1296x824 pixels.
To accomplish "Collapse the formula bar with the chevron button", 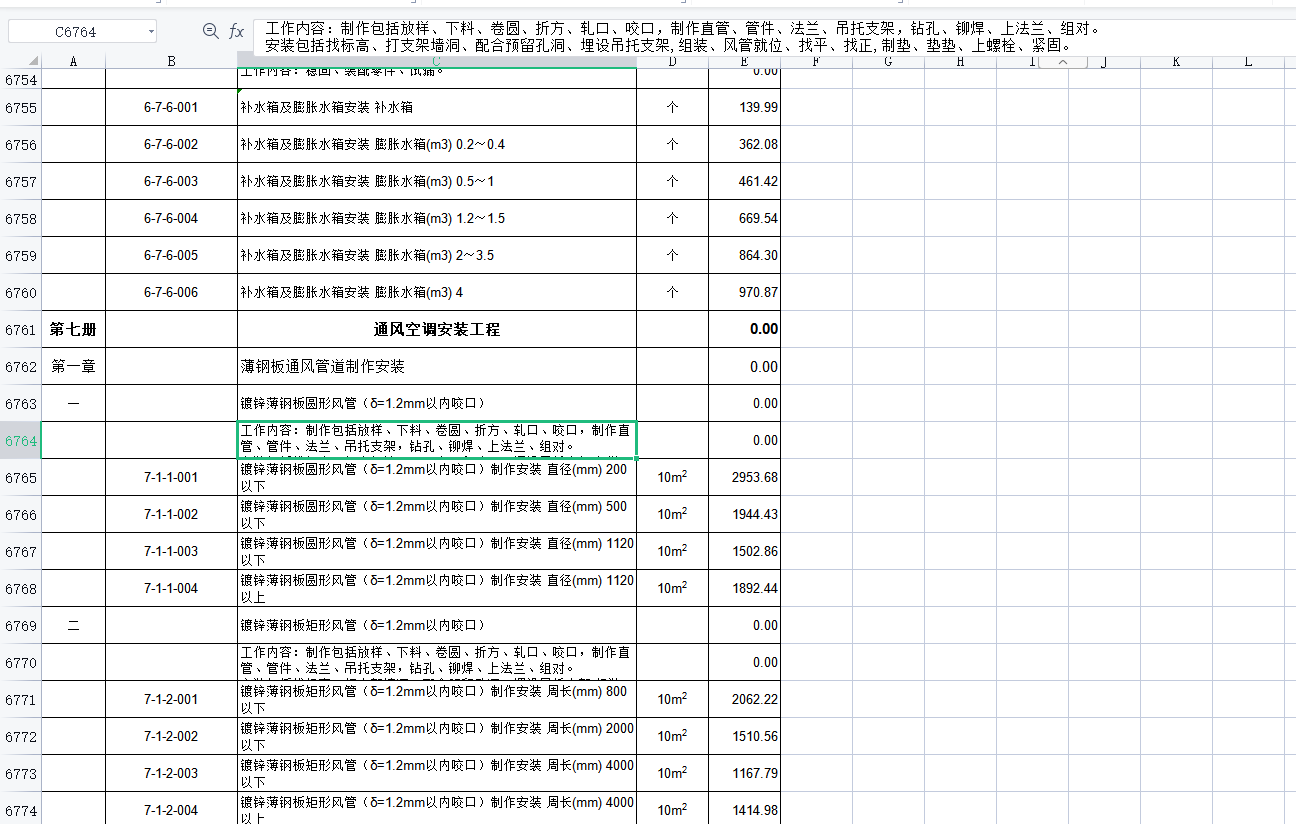I will 1063,62.
